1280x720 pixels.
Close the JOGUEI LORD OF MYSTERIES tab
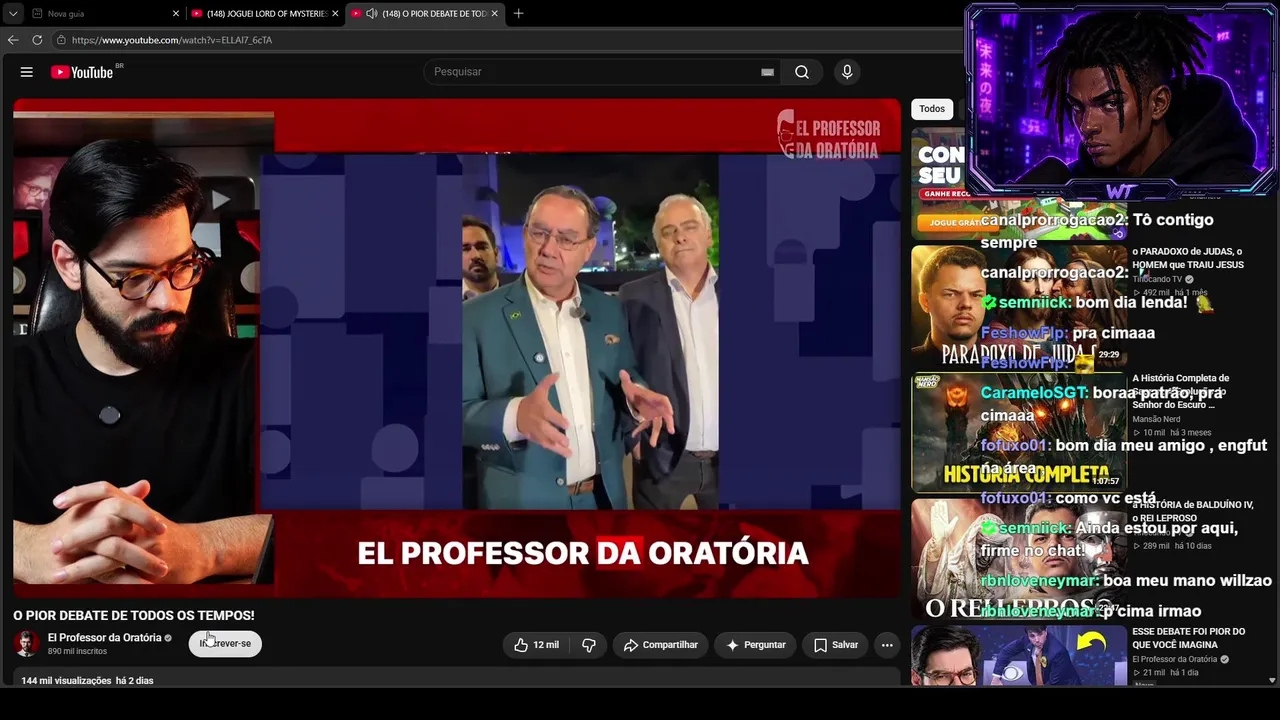pyautogui.click(x=335, y=14)
